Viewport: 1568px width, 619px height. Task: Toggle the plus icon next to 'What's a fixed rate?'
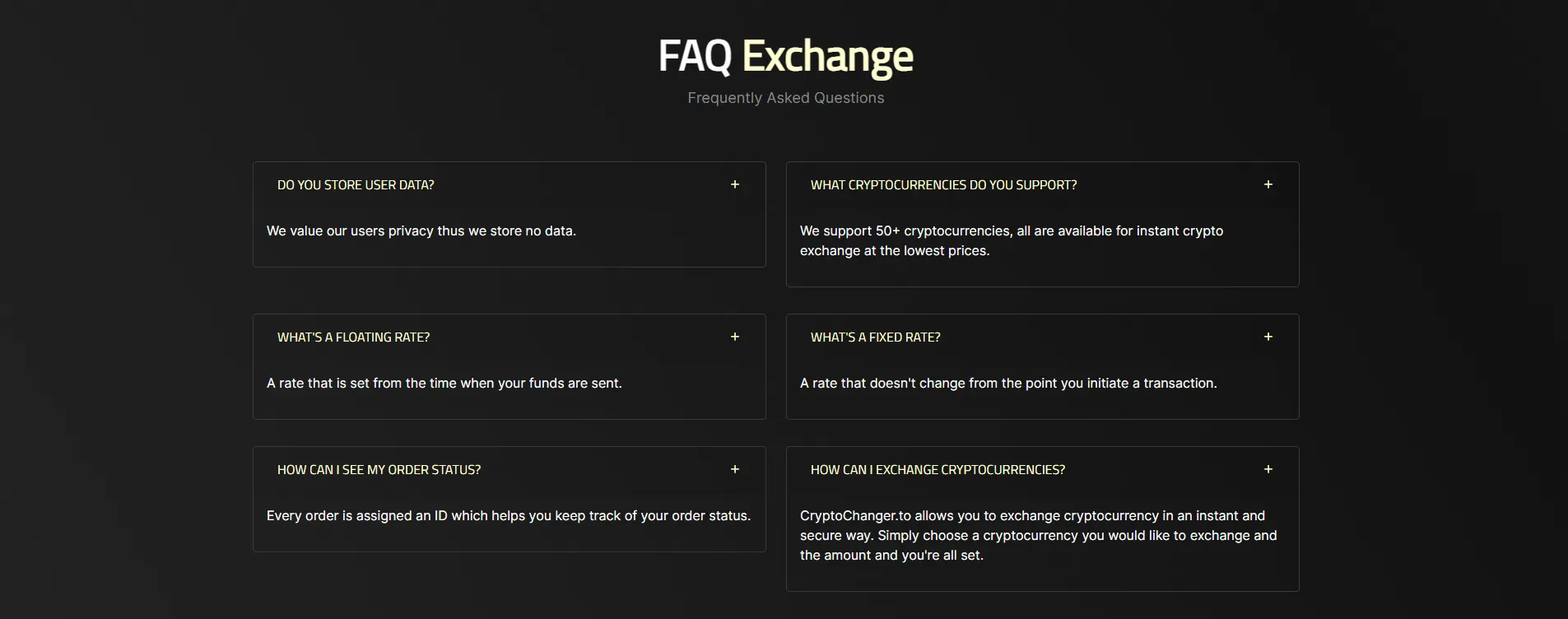coord(1268,337)
